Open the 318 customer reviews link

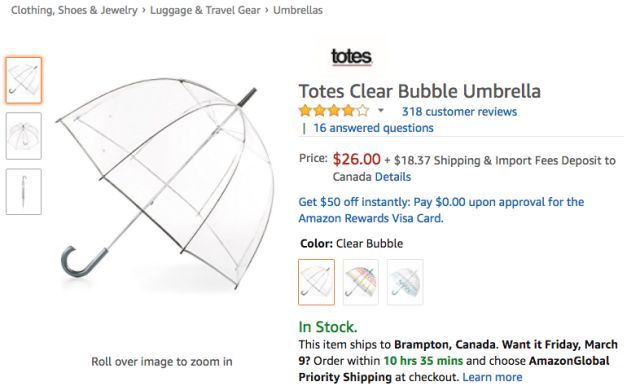tap(459, 111)
